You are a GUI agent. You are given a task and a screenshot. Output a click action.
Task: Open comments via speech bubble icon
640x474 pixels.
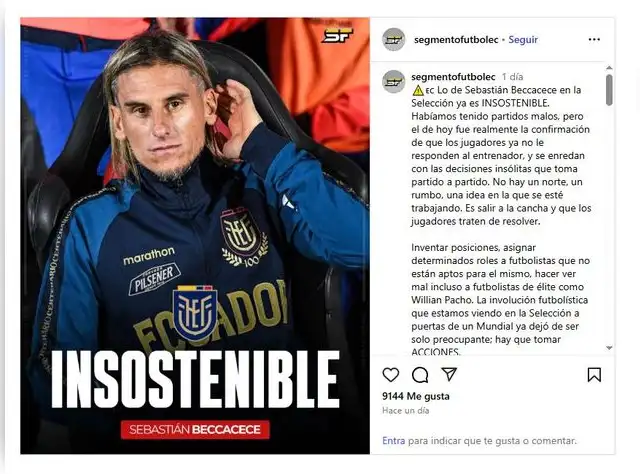420,375
